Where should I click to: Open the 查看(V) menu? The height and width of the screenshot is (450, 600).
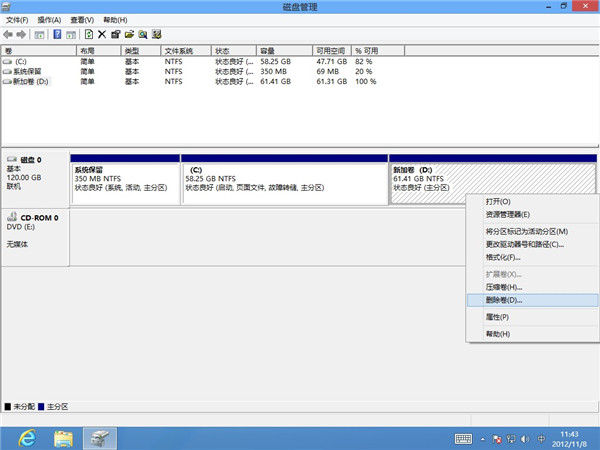[x=83, y=20]
